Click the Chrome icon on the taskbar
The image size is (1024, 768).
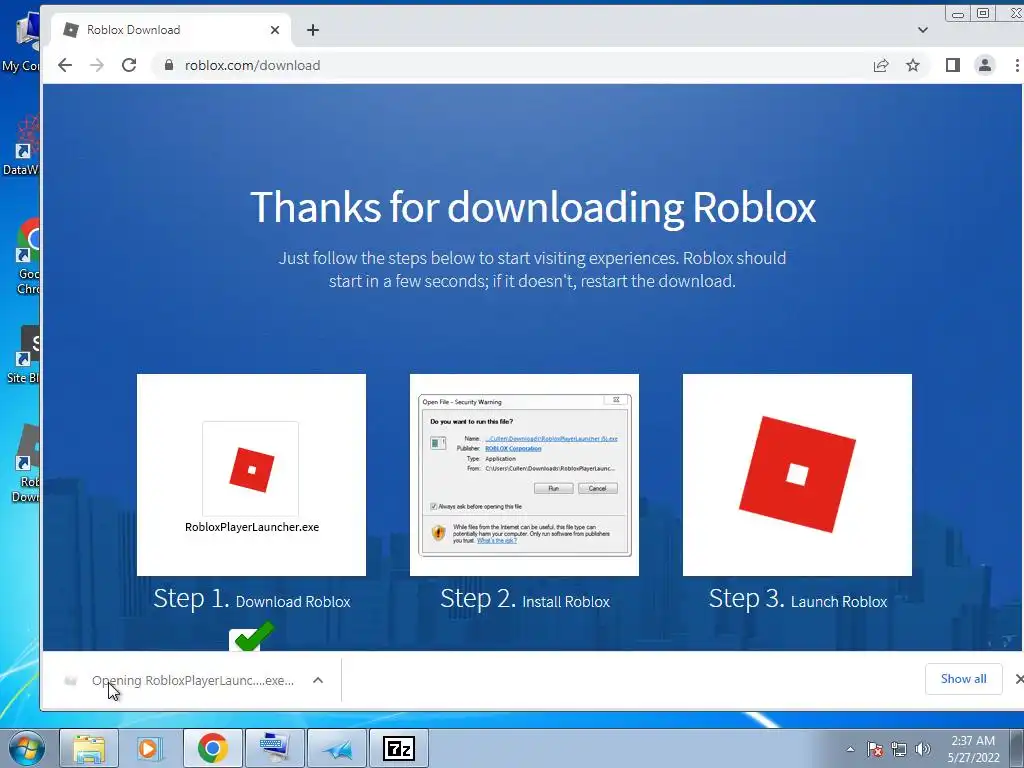click(x=212, y=748)
